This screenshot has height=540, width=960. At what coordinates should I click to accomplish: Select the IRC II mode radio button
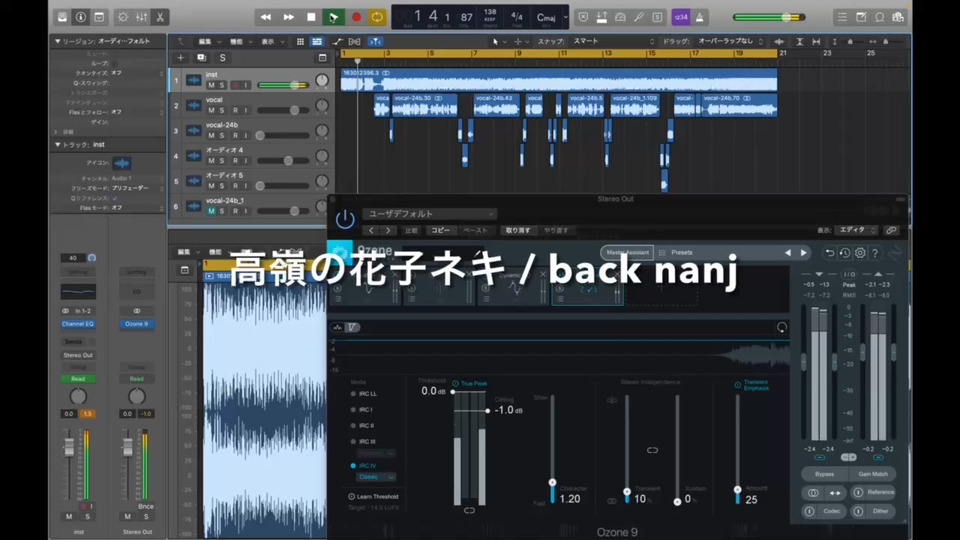tap(353, 426)
